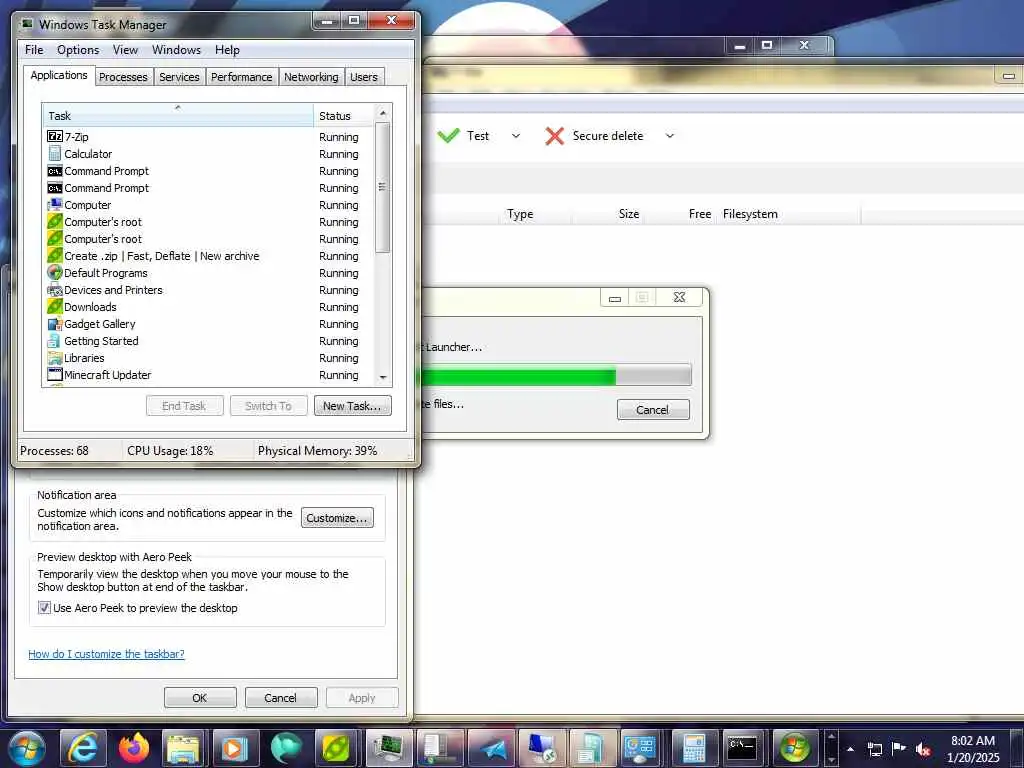Open the Windows menu in Task Manager
Screen dimensions: 1024x768
tap(176, 50)
